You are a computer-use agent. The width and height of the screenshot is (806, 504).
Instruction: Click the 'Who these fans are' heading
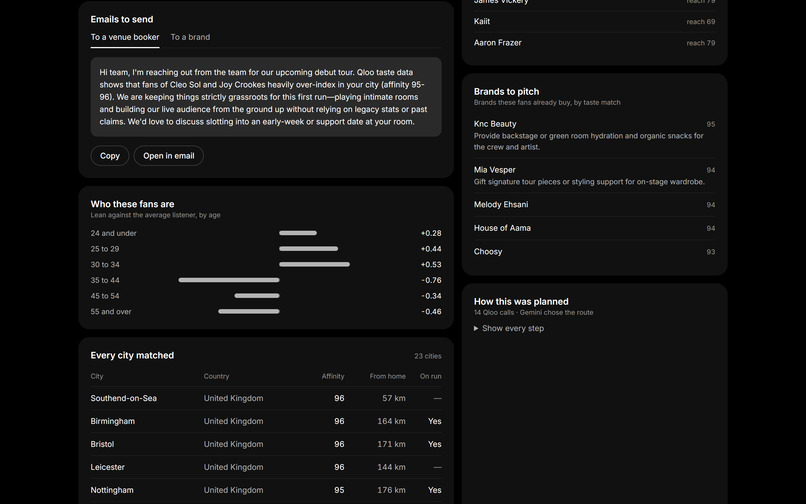[x=132, y=204]
